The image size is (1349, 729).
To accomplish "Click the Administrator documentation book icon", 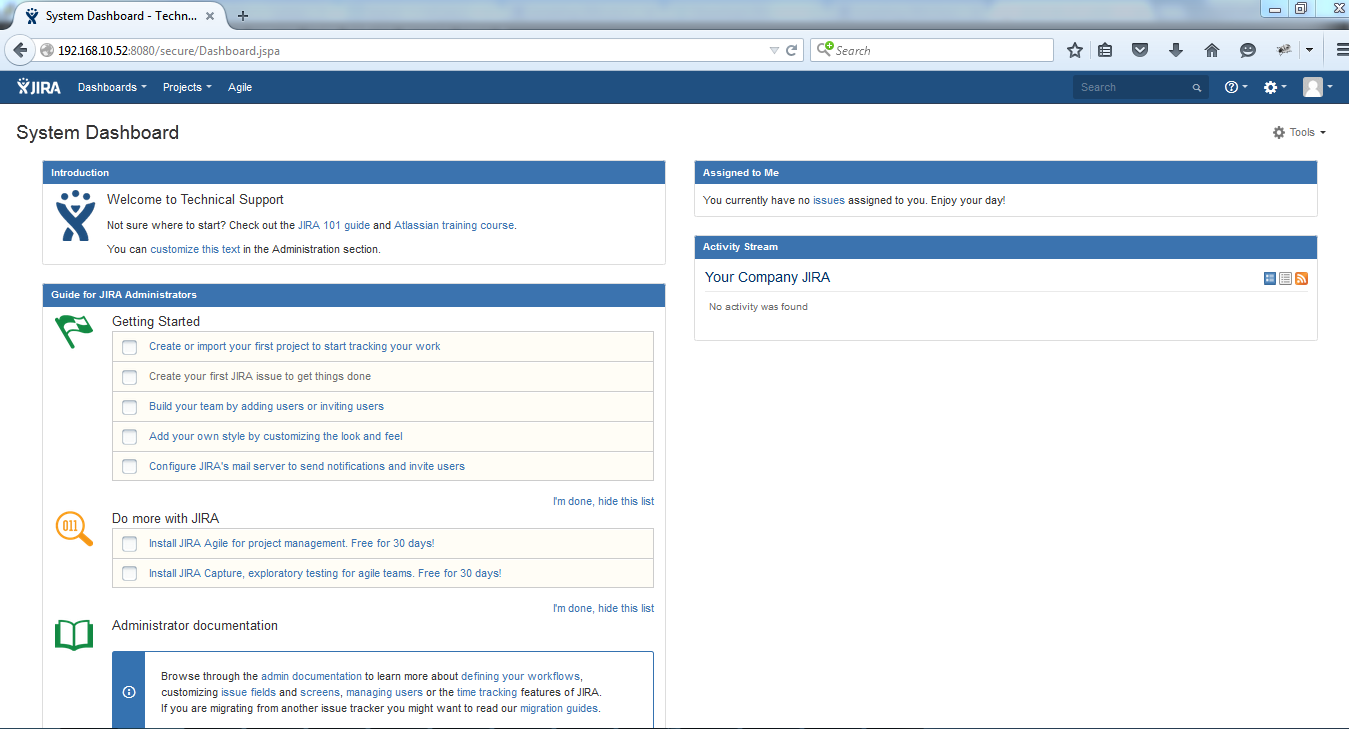I will click(x=74, y=634).
